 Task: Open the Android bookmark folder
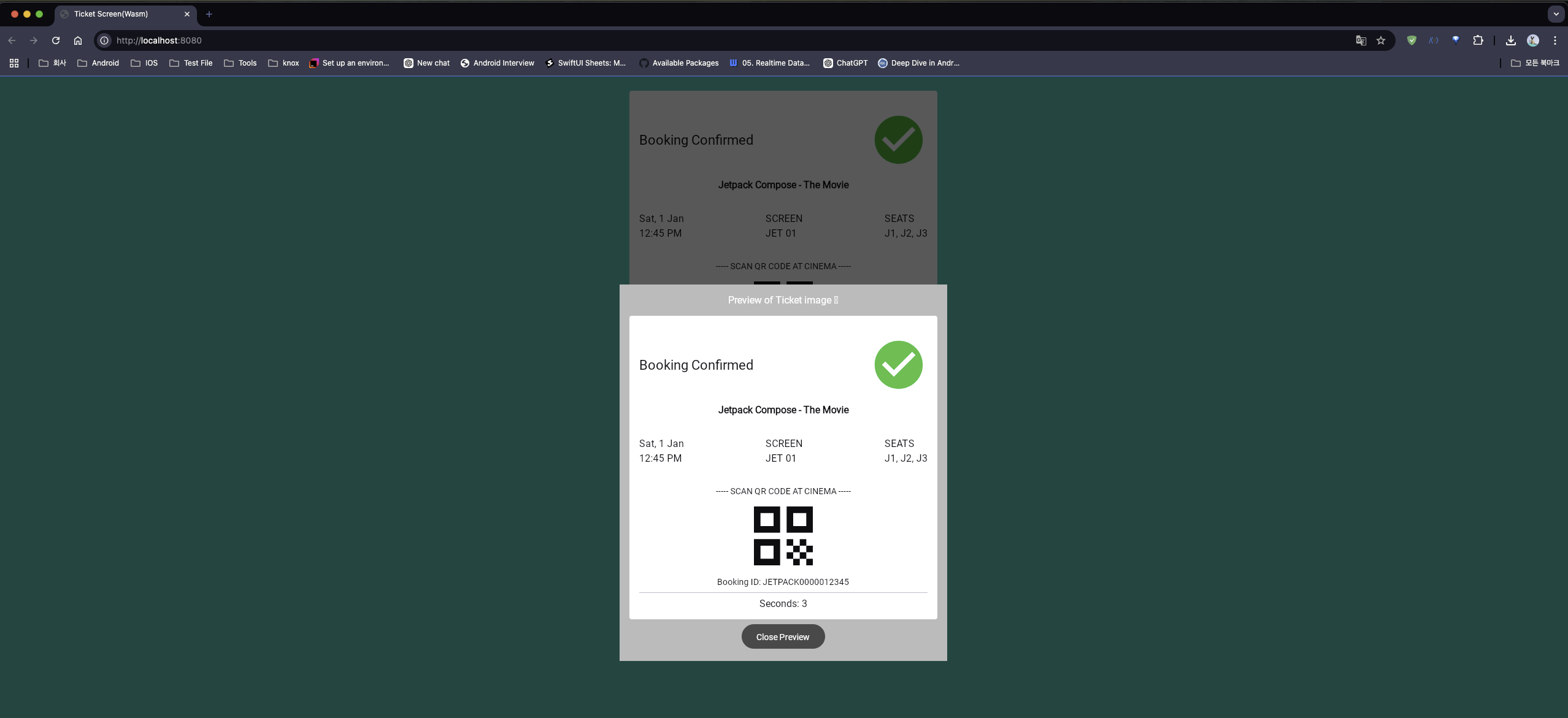[98, 63]
